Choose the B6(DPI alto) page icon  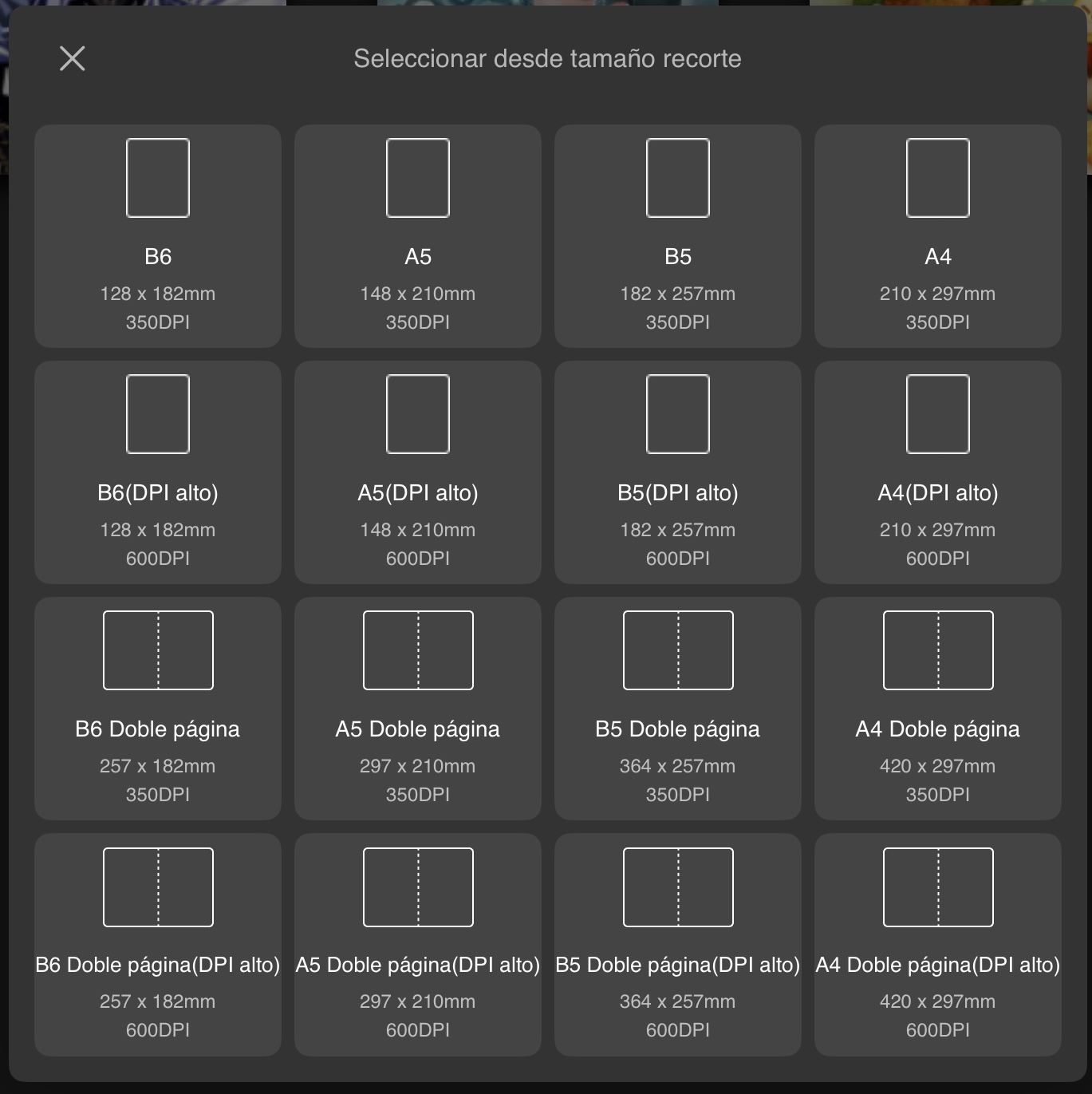point(158,414)
